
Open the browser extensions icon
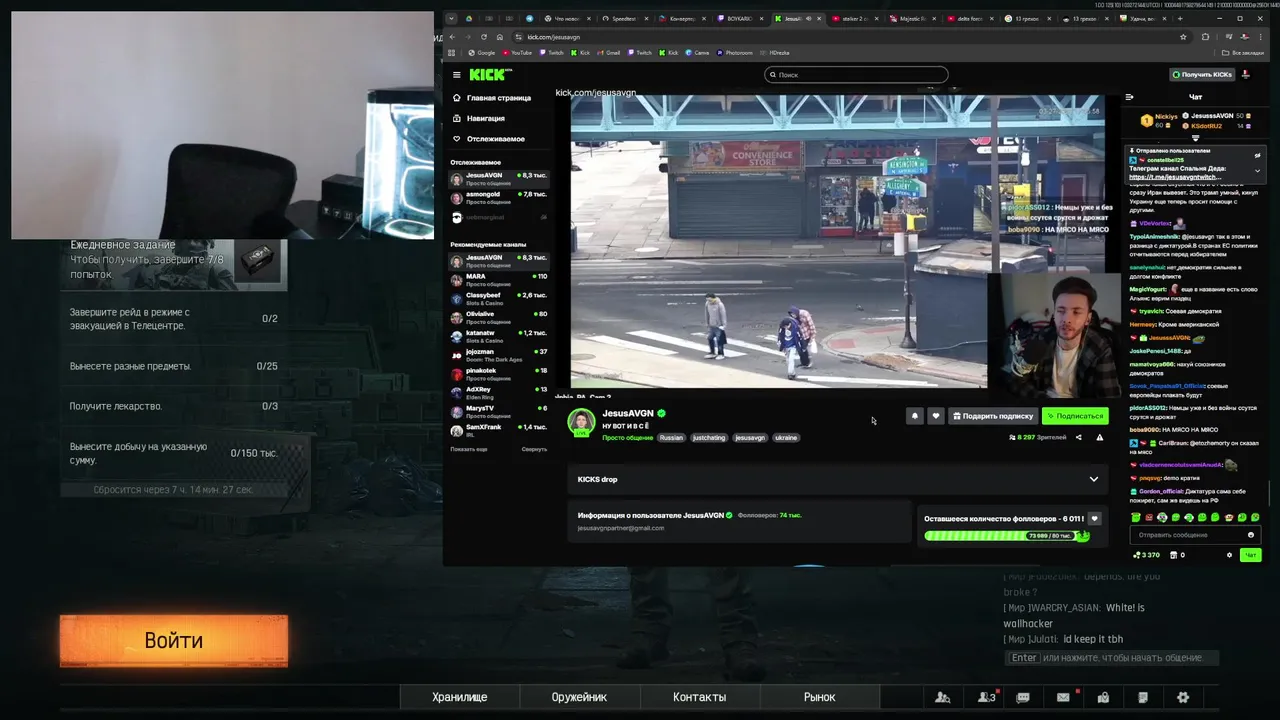(1205, 37)
